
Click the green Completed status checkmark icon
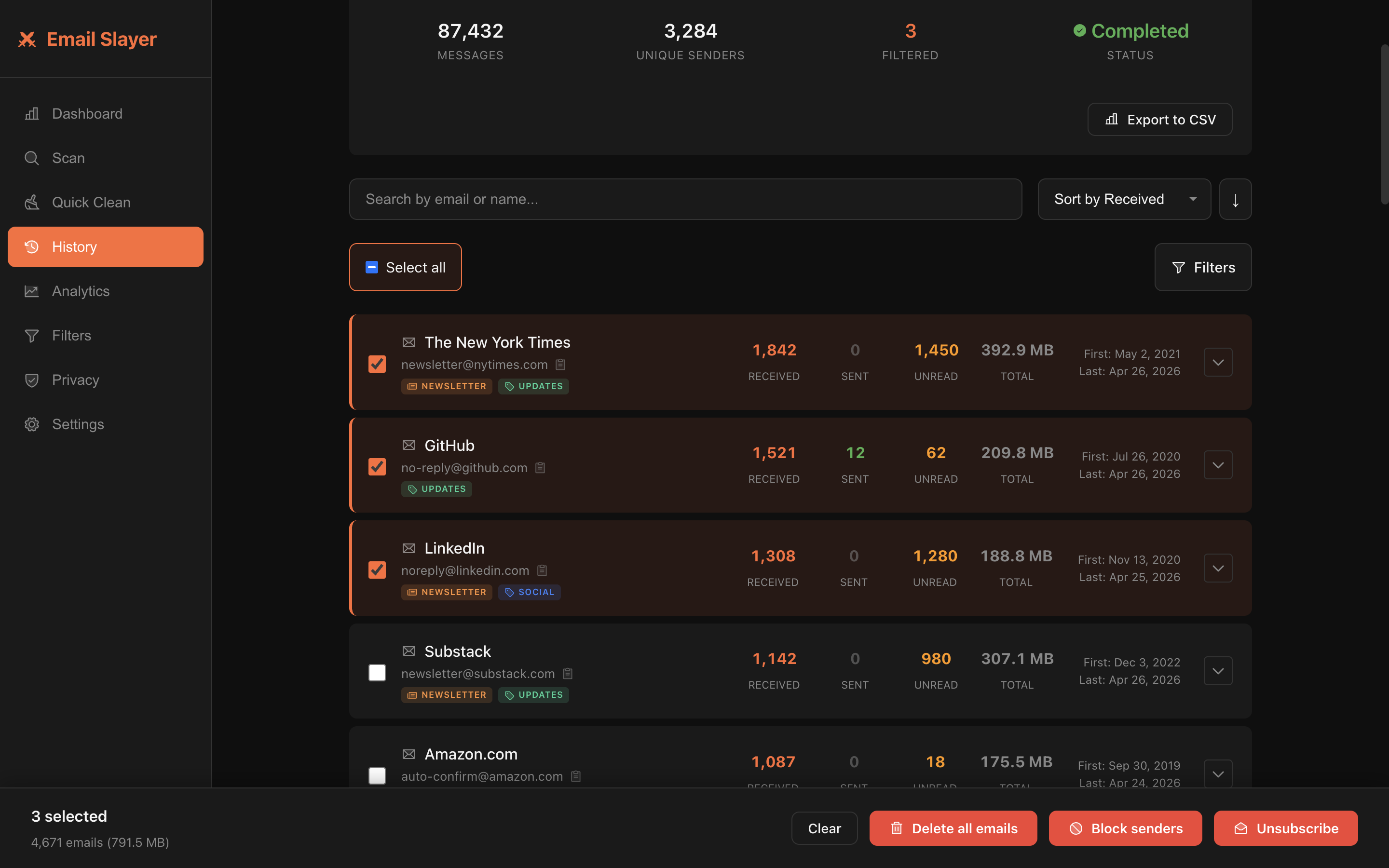tap(1080, 30)
